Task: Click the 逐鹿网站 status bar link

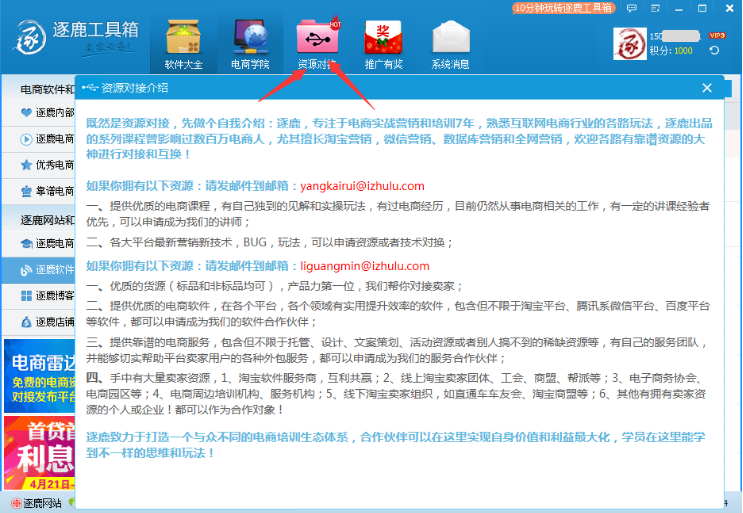Action: (37, 503)
